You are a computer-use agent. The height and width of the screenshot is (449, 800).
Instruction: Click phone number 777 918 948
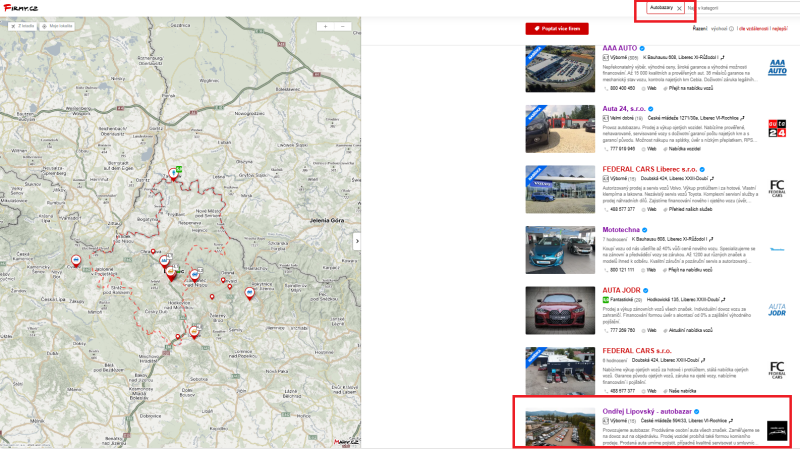(x=622, y=149)
